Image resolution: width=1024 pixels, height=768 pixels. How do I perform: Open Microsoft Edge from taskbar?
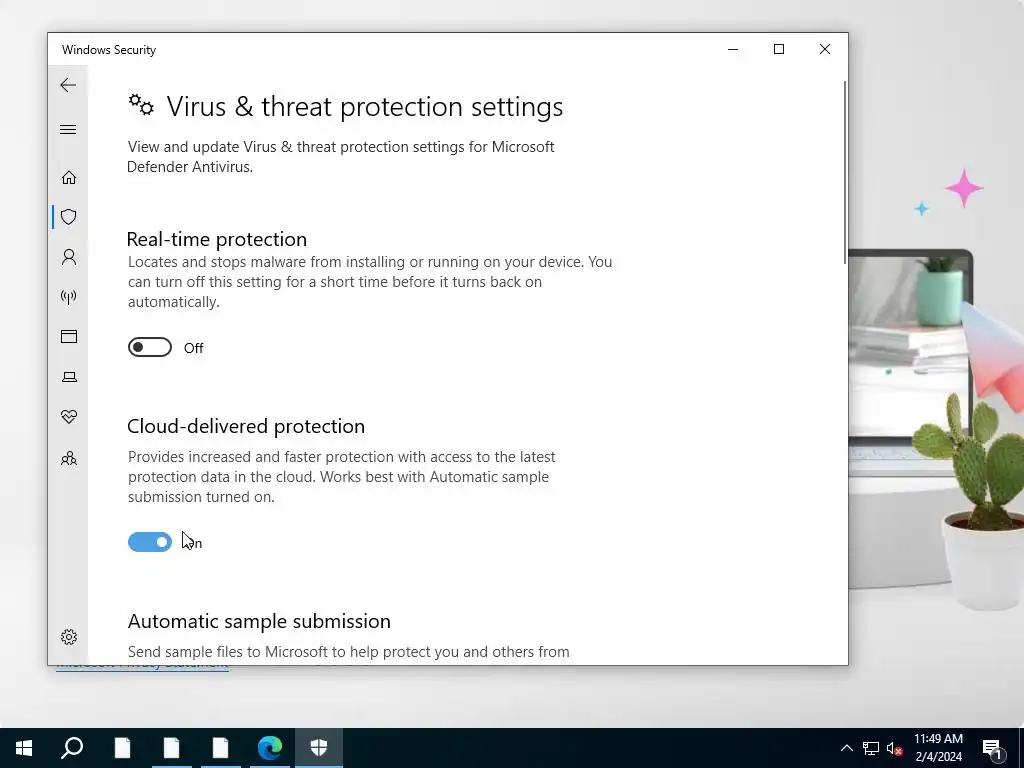point(270,748)
